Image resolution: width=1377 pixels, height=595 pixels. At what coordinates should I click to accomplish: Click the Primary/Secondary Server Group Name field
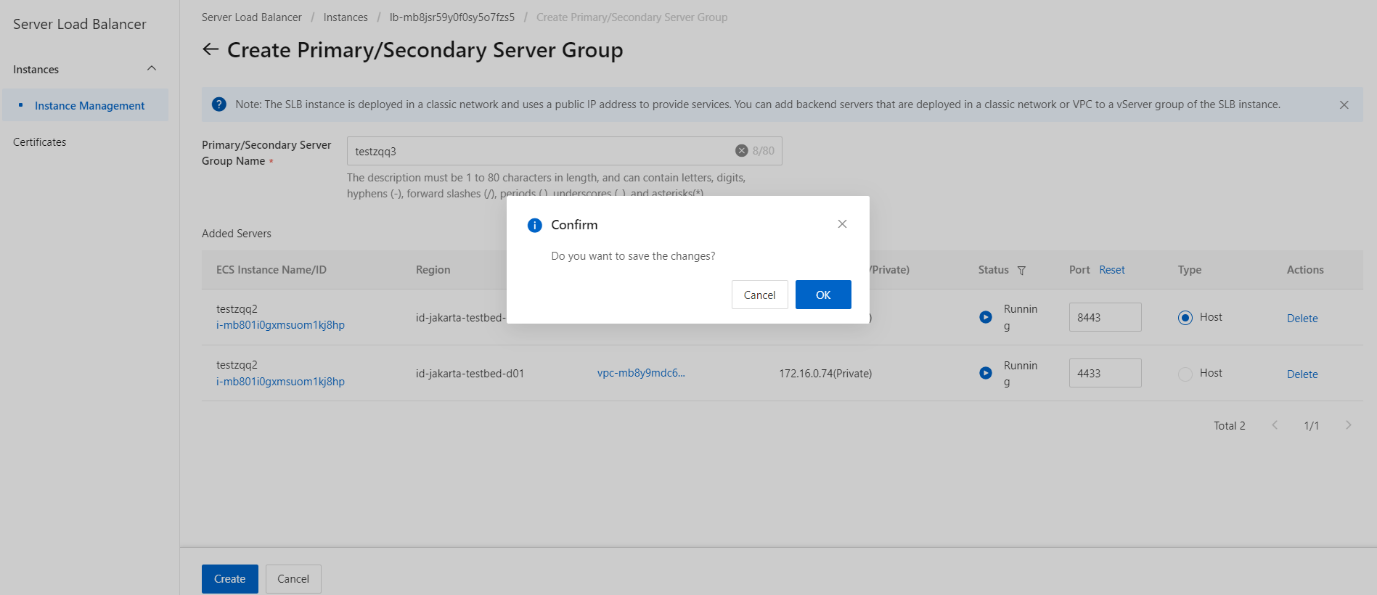(565, 151)
